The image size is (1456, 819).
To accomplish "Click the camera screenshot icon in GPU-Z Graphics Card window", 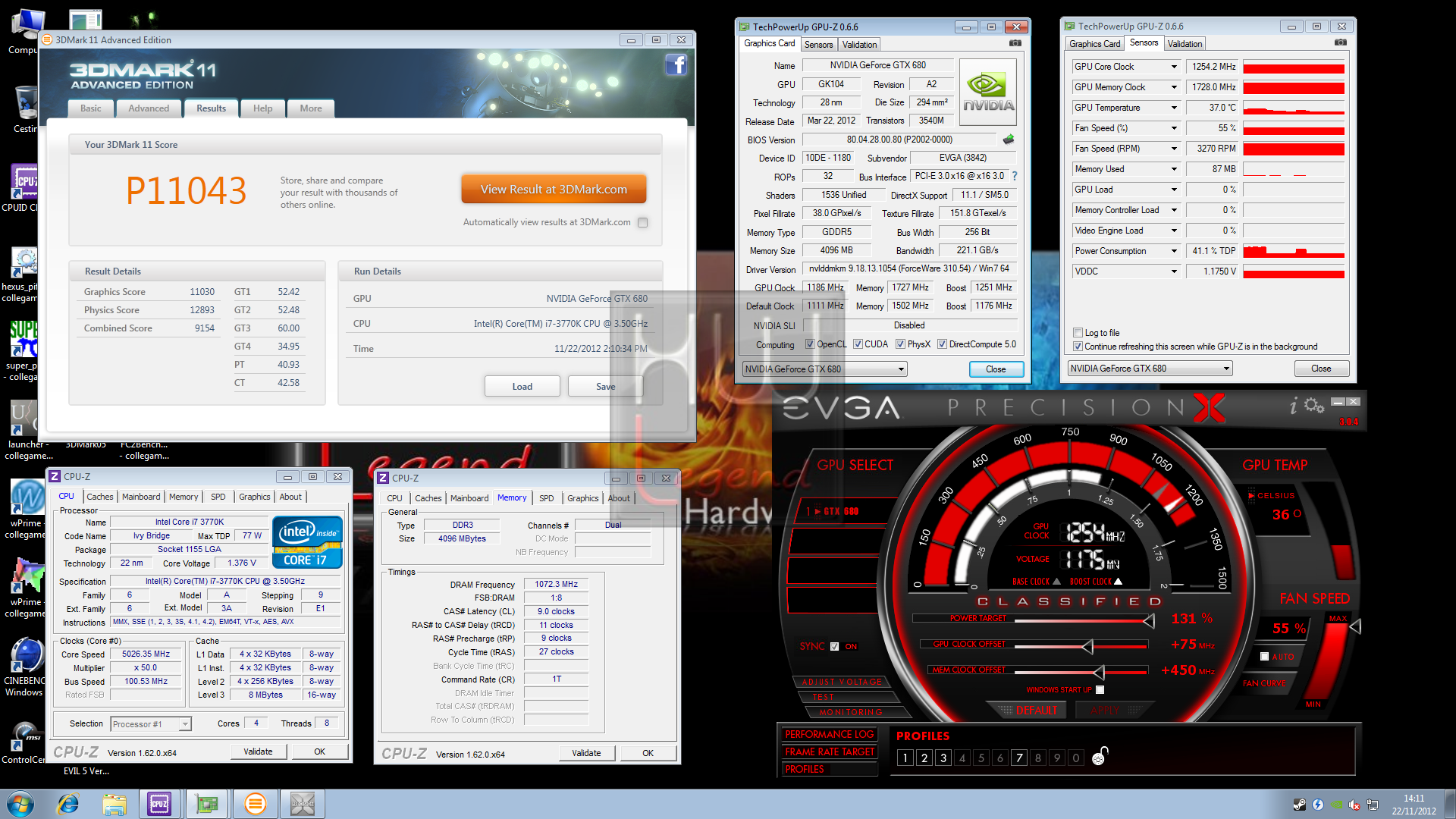I will pyautogui.click(x=1015, y=43).
